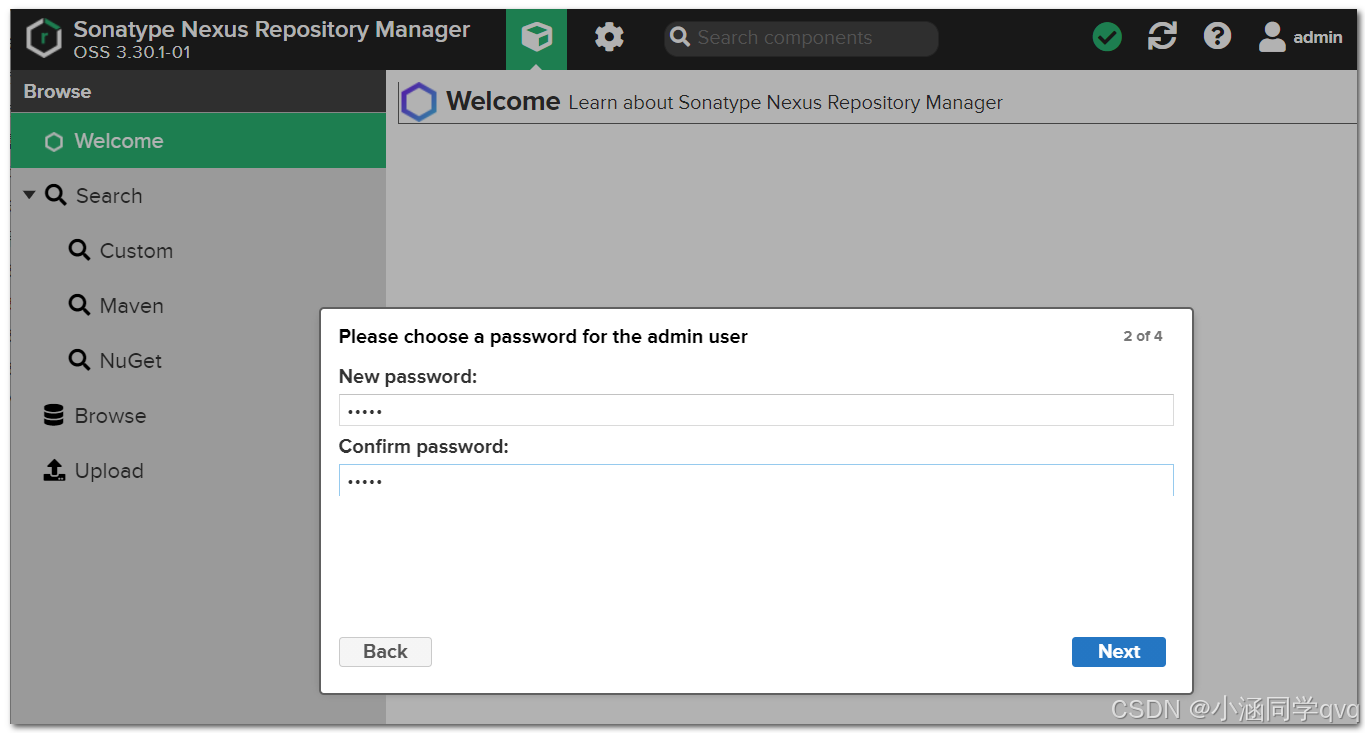Screen dimensions: 1365x733
Task: Click the 'Browse' sidebar header
Action: coord(57,91)
